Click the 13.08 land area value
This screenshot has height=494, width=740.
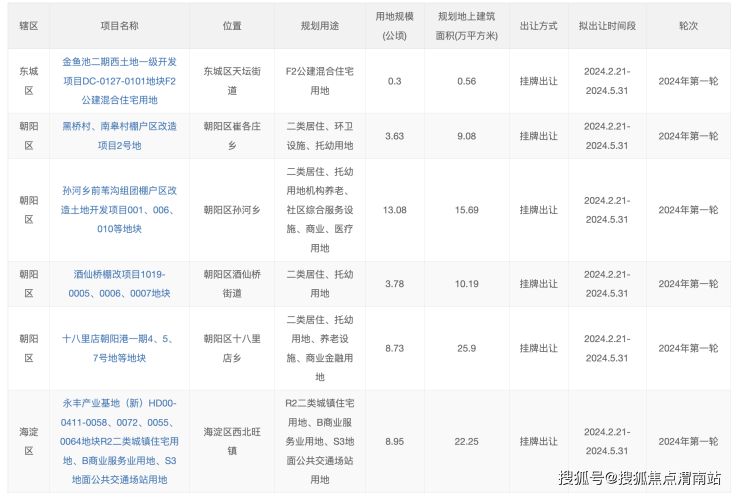395,209
